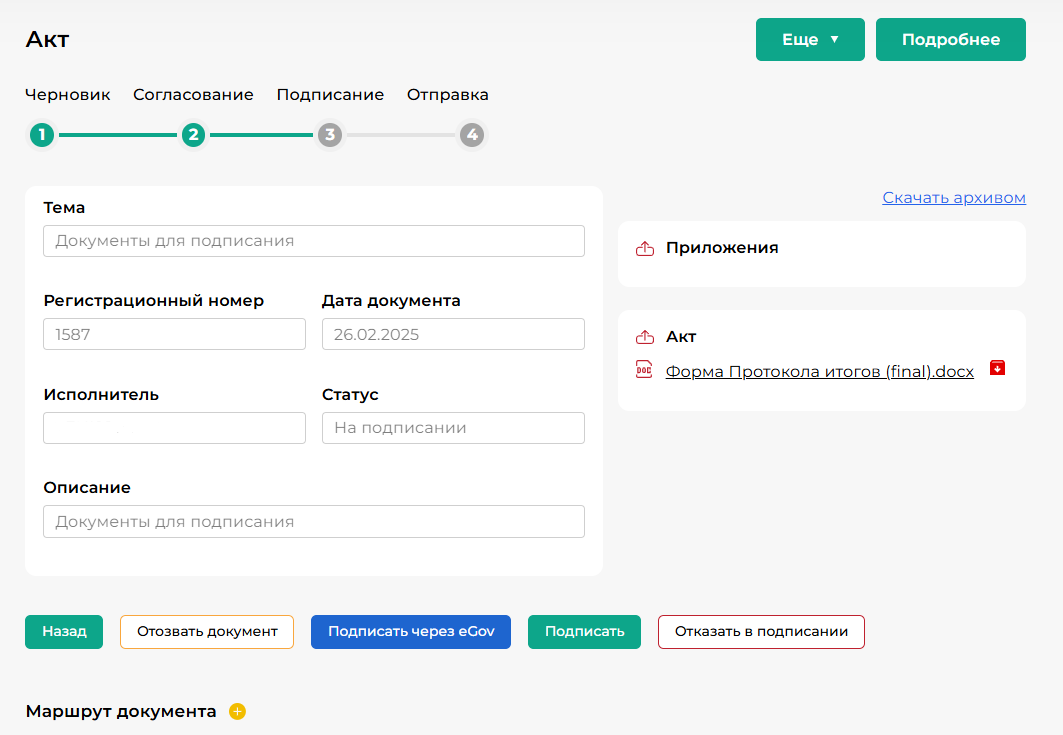Click the DOC file icon

tap(644, 370)
